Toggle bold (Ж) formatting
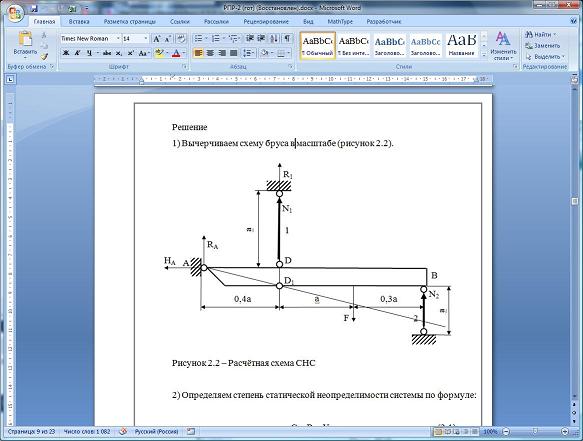Viewport: 583px width, 441px height. tap(66, 53)
